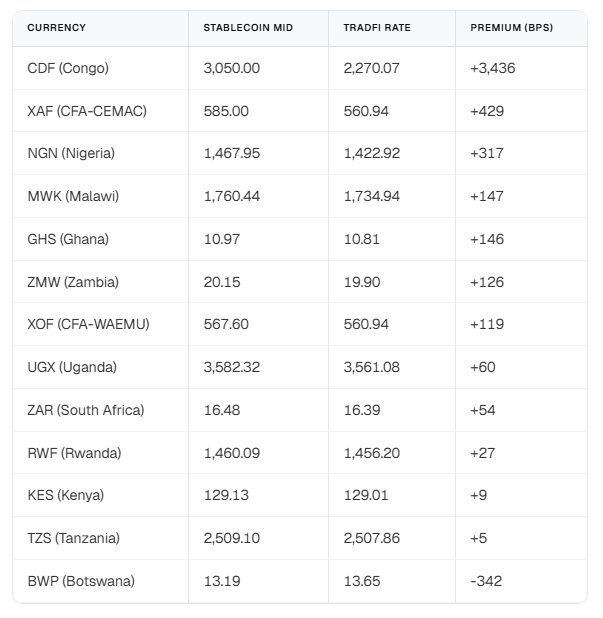Select the XAF (CFA-CEMAC) currency cell

87,111
